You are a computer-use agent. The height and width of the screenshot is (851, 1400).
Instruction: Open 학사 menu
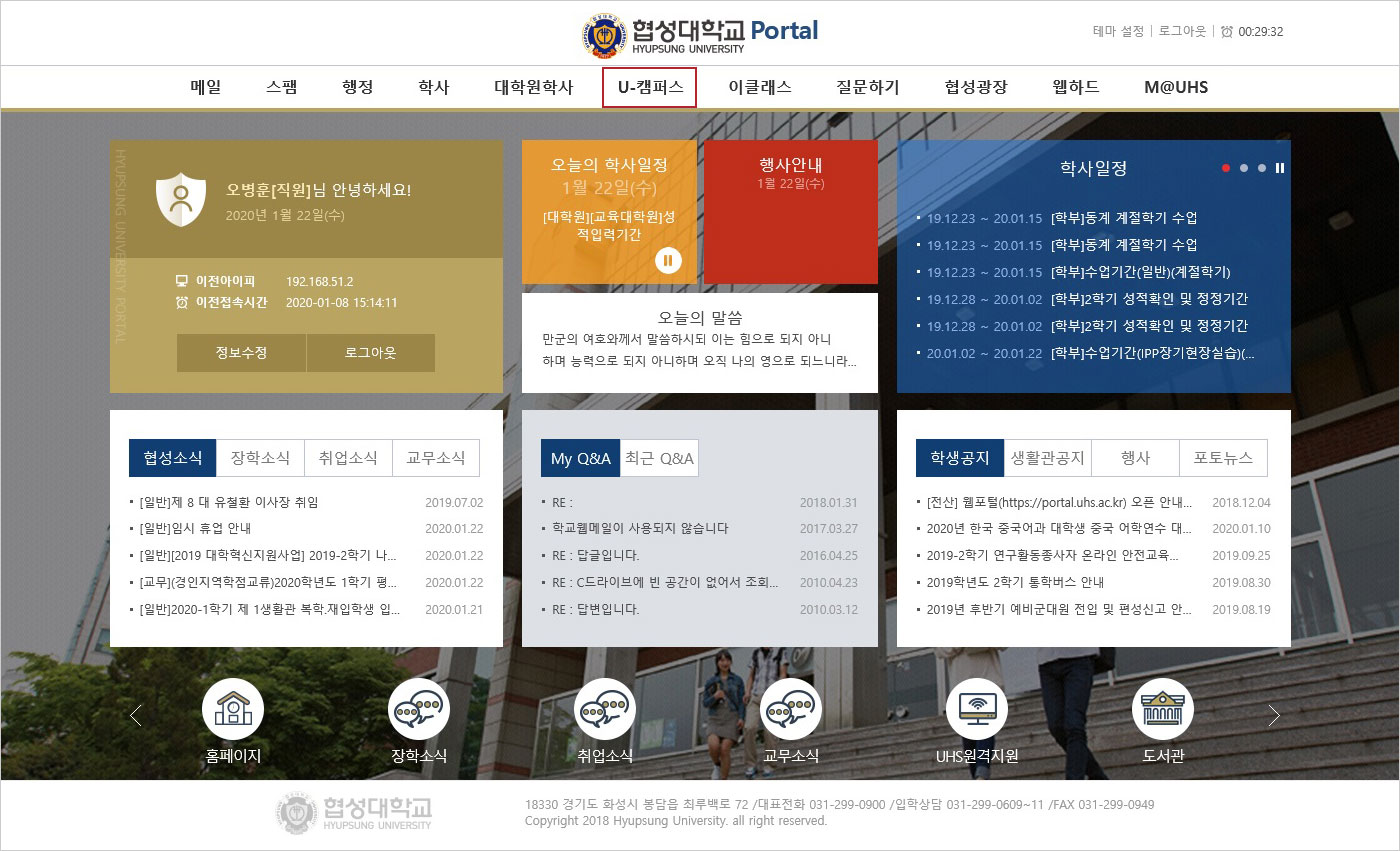point(433,87)
